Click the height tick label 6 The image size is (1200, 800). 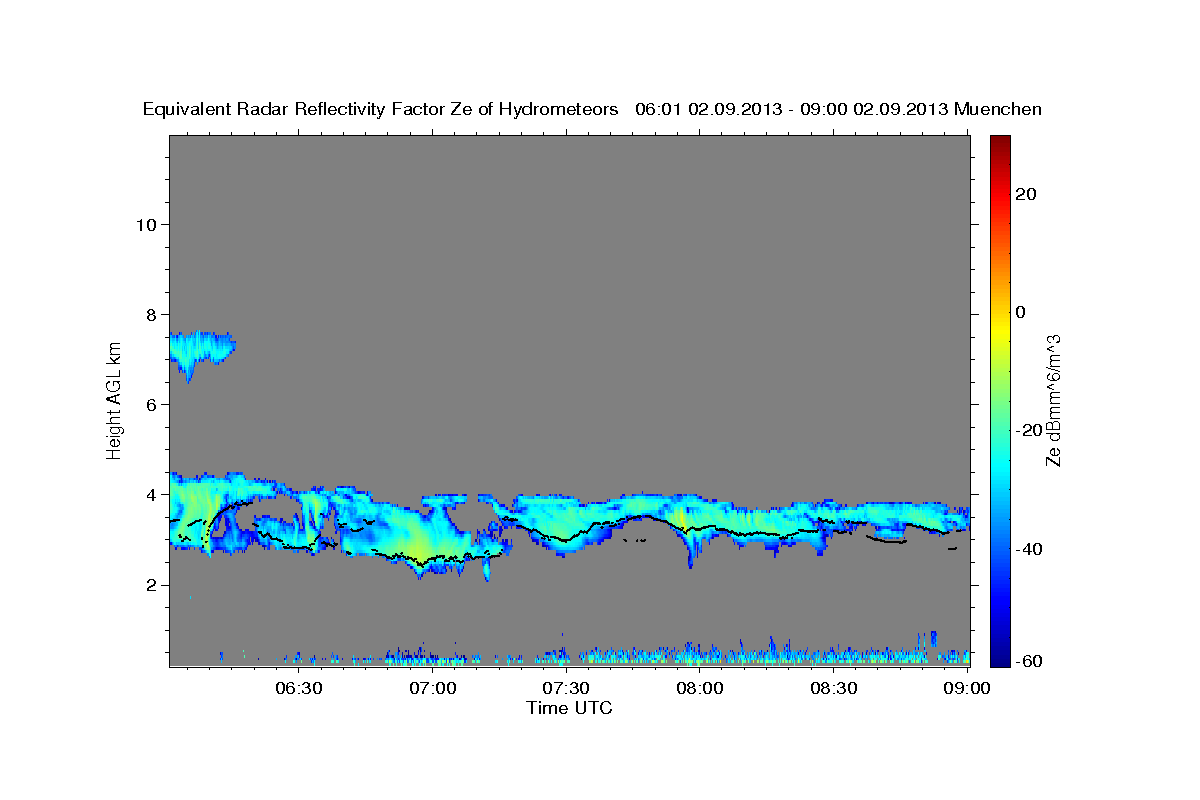coord(152,404)
